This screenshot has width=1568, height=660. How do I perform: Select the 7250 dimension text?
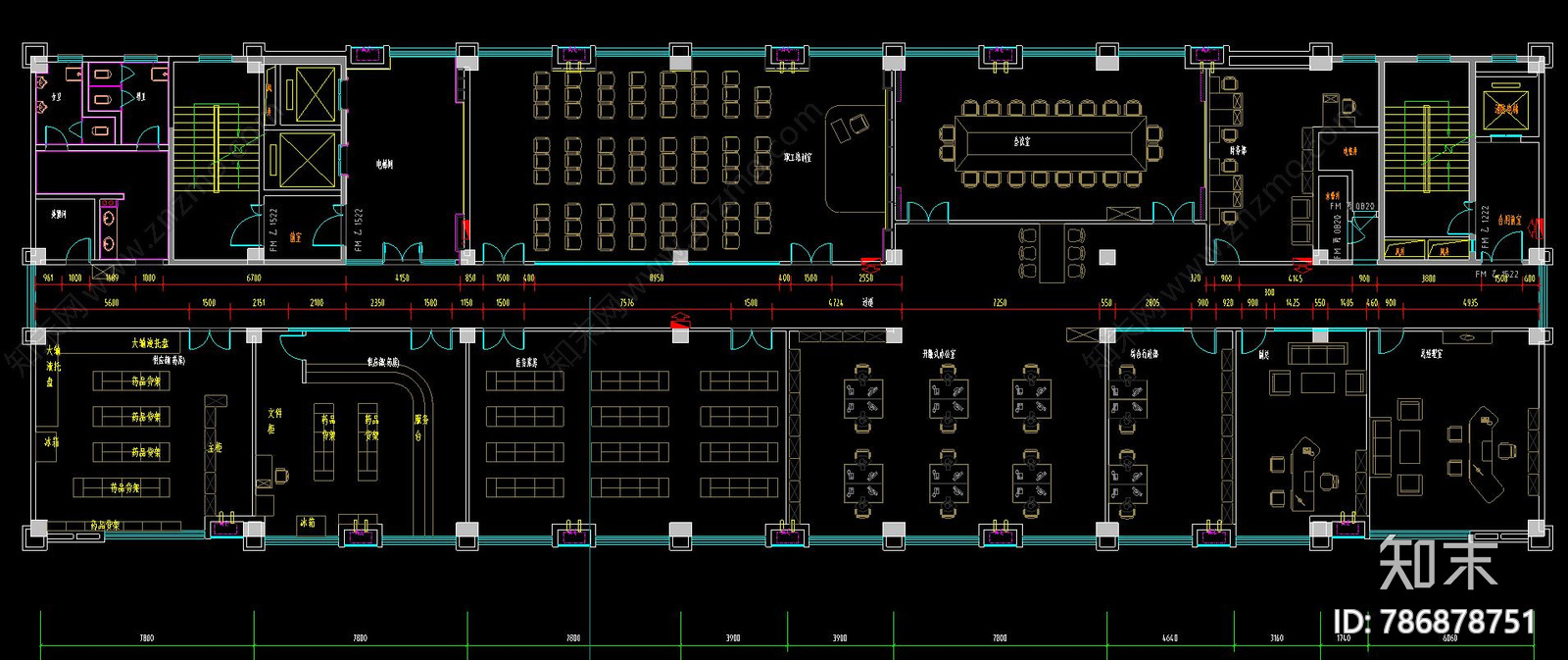click(1000, 303)
